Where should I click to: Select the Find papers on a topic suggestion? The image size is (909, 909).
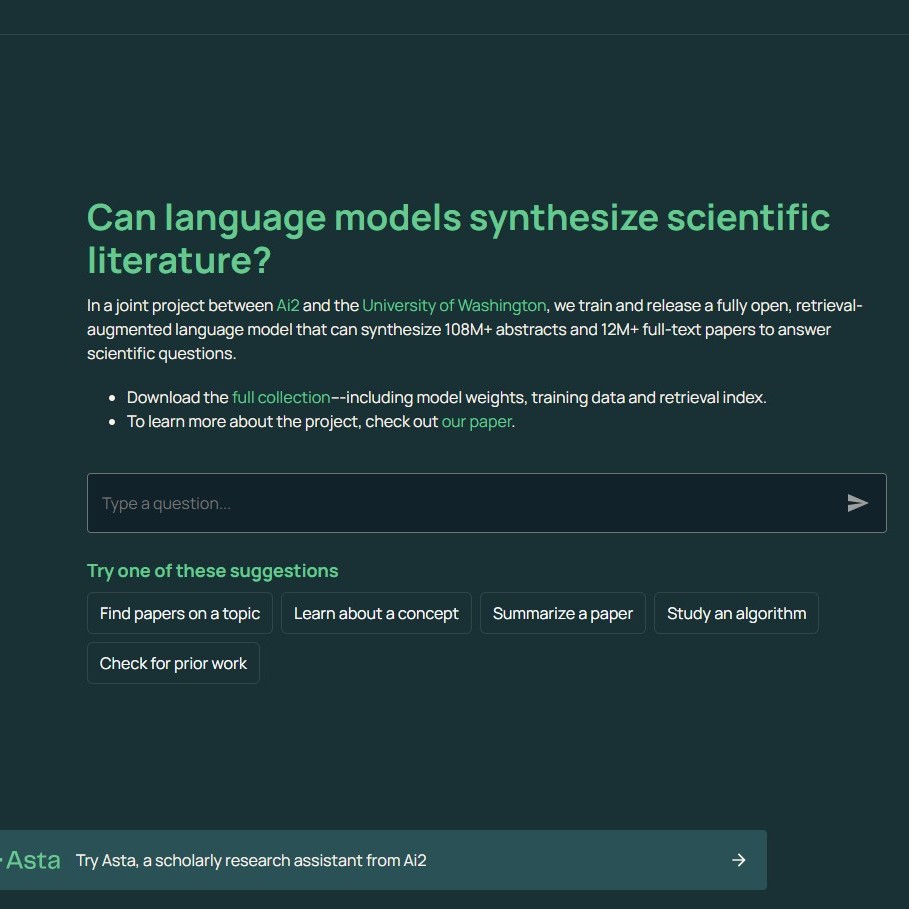[180, 613]
